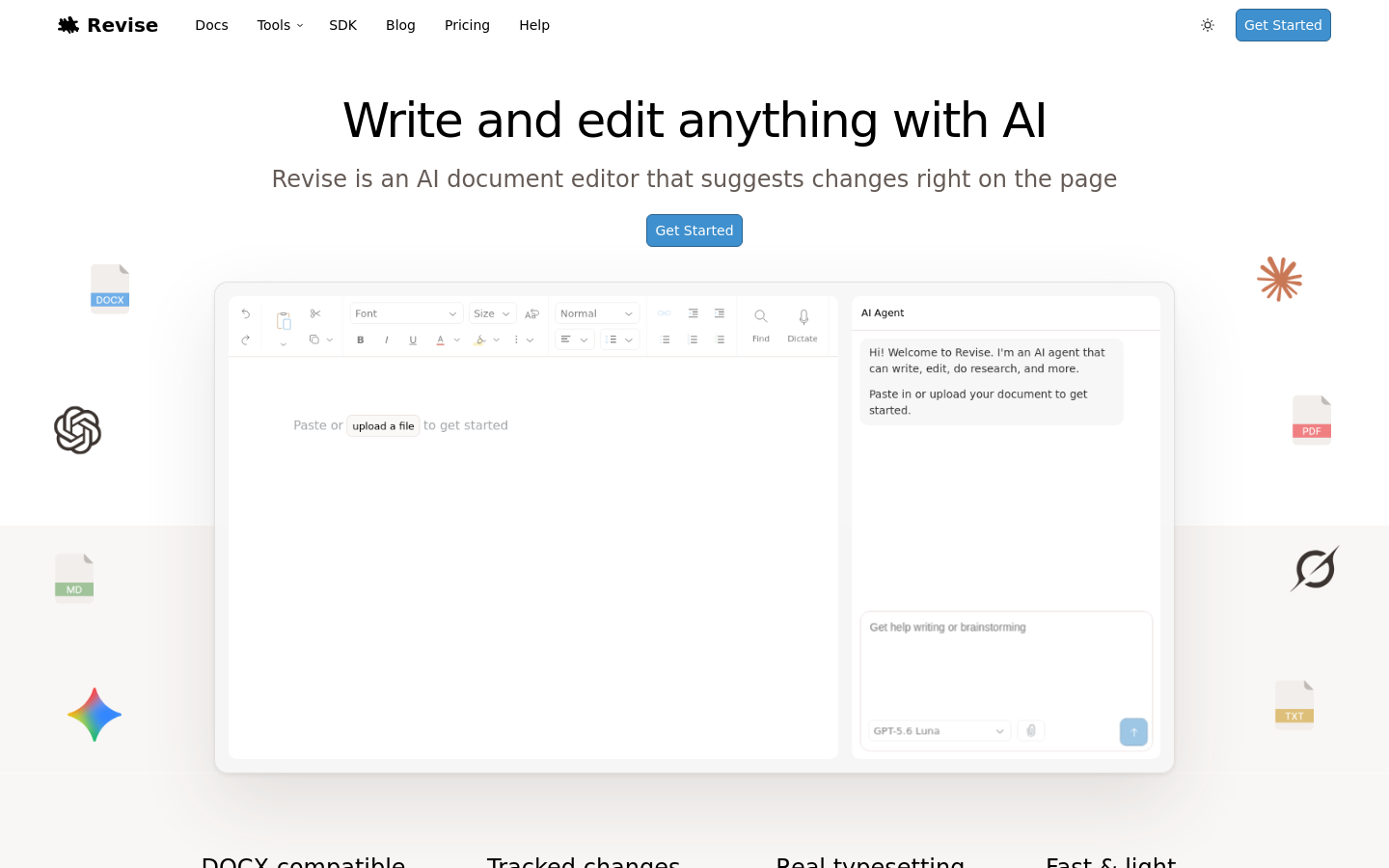Click the PDF file icon

1312,420
